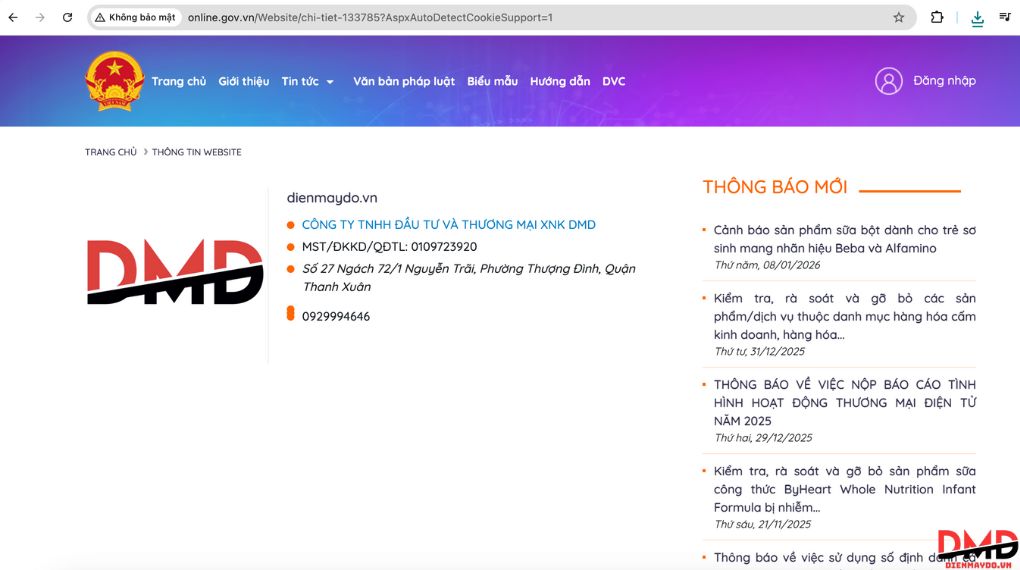Click the THÔNG BÁO MỚI section heading

tap(775, 187)
